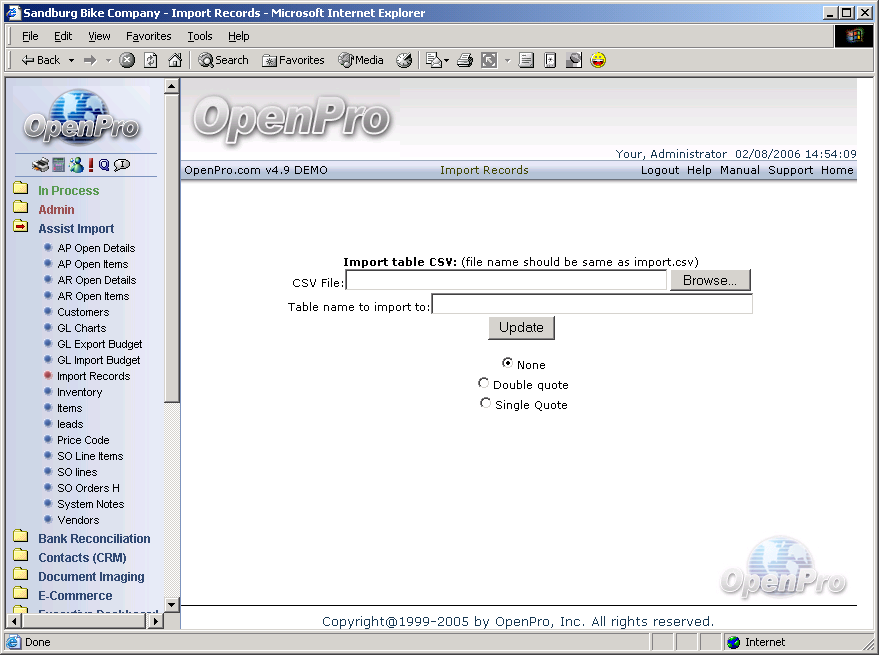Open the Favorites menu in menu bar
879x655 pixels.
148,36
